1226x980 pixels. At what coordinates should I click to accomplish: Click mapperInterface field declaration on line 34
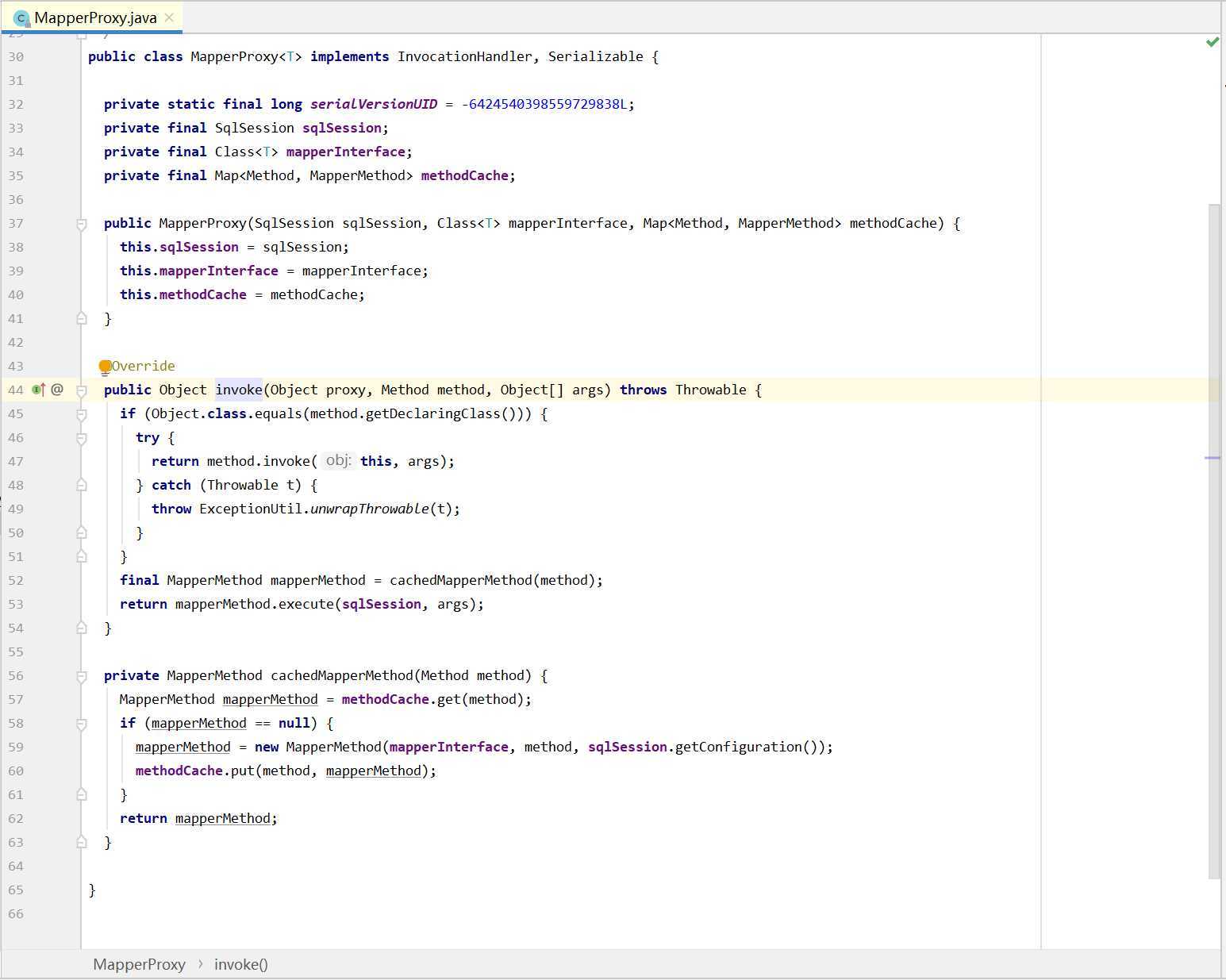point(346,152)
